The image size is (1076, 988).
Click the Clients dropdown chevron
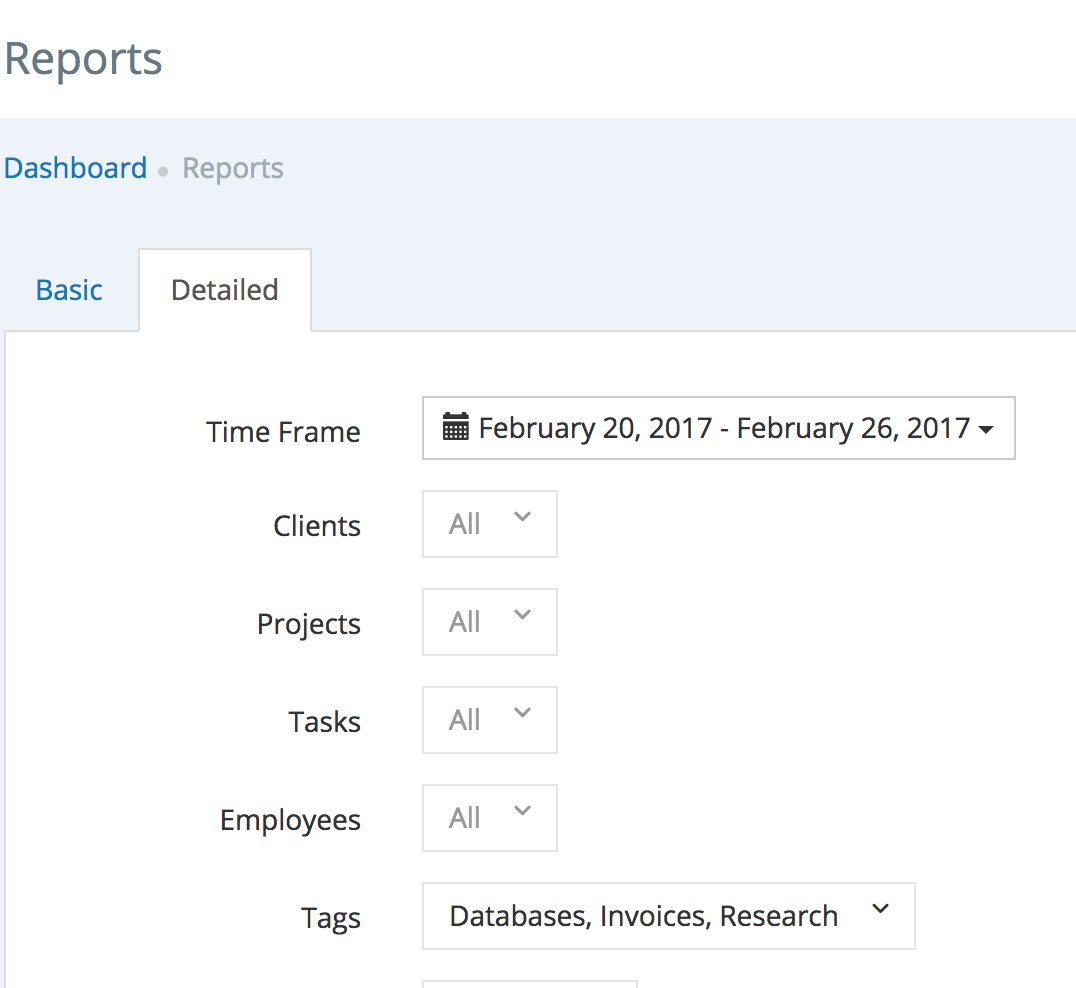[522, 518]
